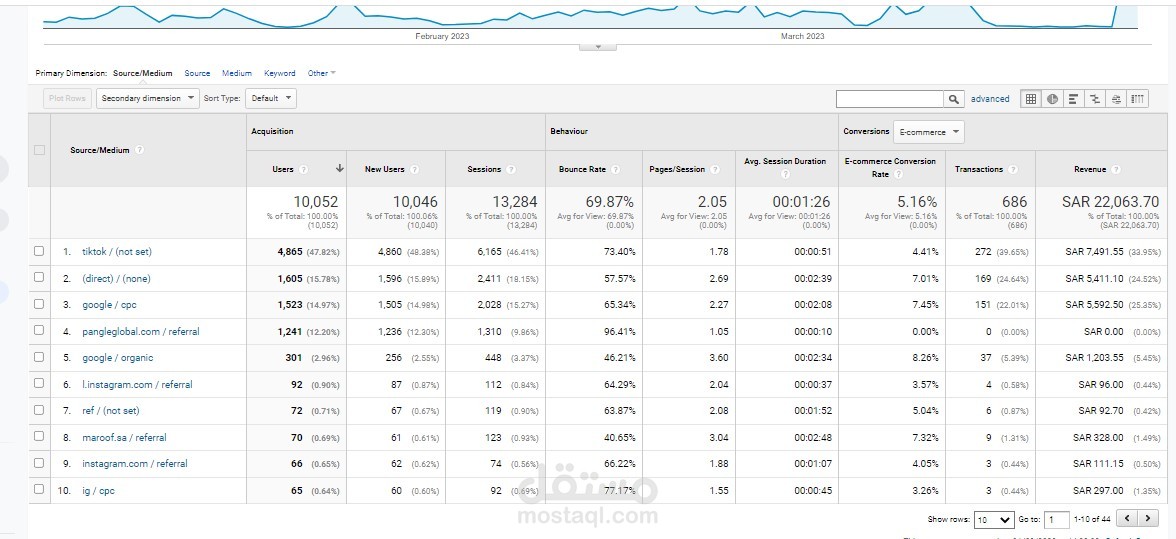Image resolution: width=1176 pixels, height=539 pixels.
Task: Switch to the performance bar view icon
Action: click(1074, 99)
